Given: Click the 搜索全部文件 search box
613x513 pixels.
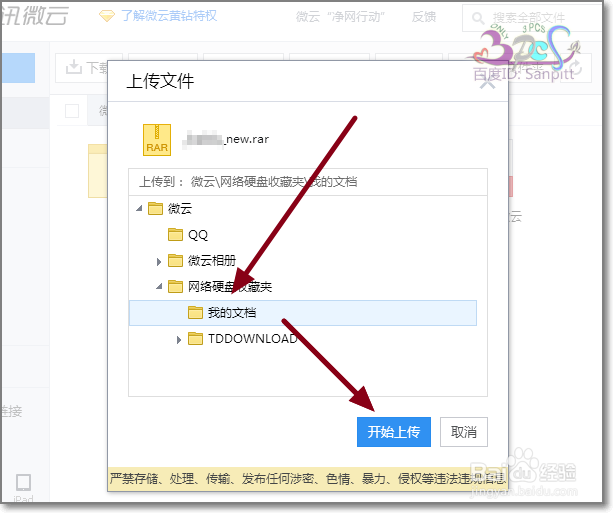Looking at the screenshot, I should (532, 18).
